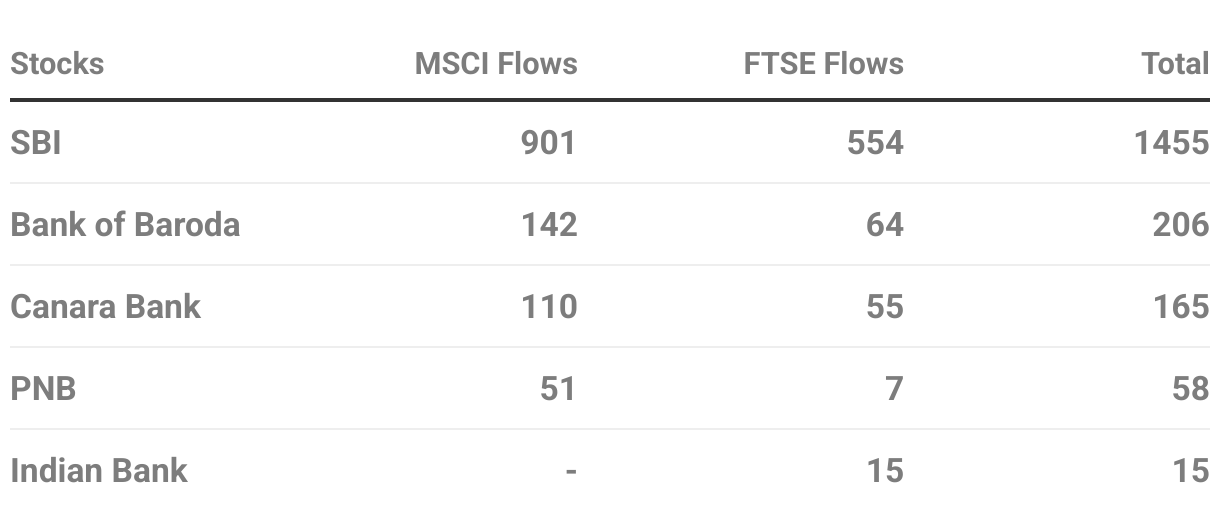Click Canara Bank's total 165
Viewport: 1220px width, 520px height.
(1181, 307)
